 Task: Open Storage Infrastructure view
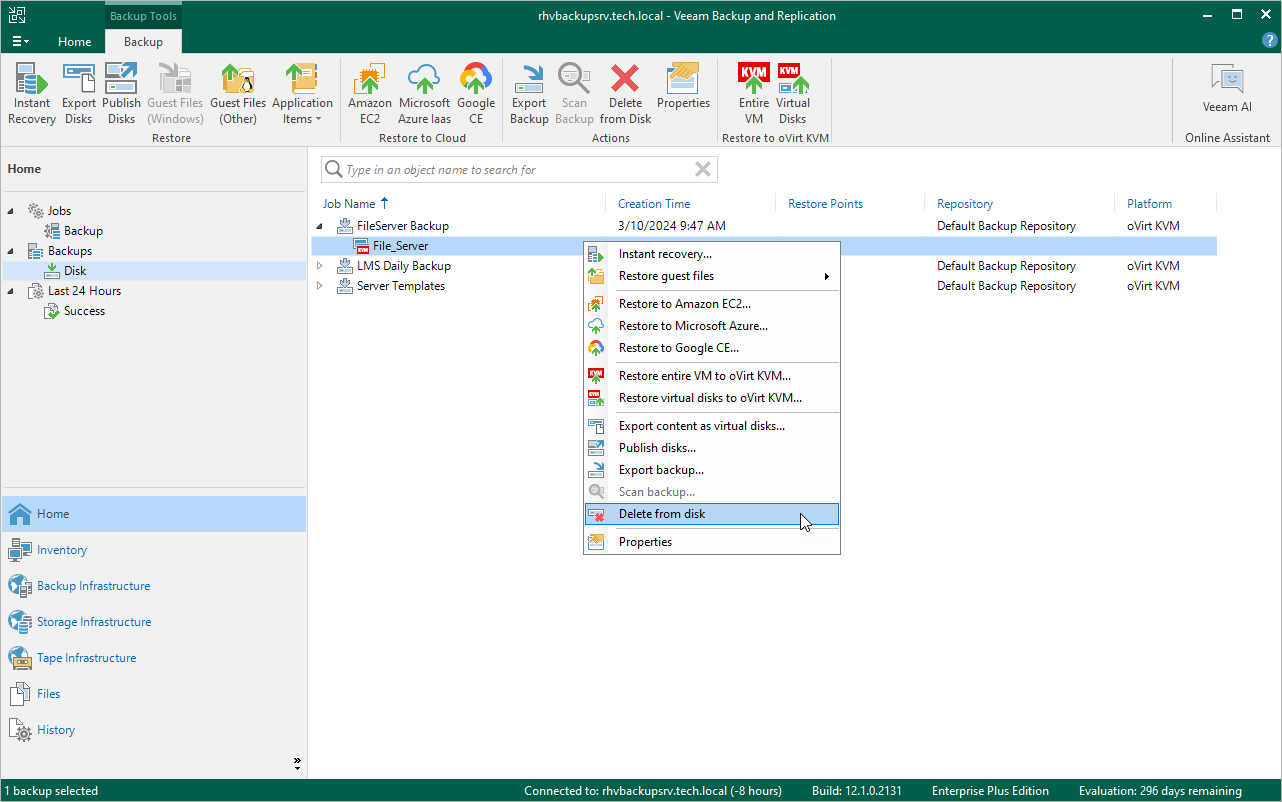[x=154, y=622]
